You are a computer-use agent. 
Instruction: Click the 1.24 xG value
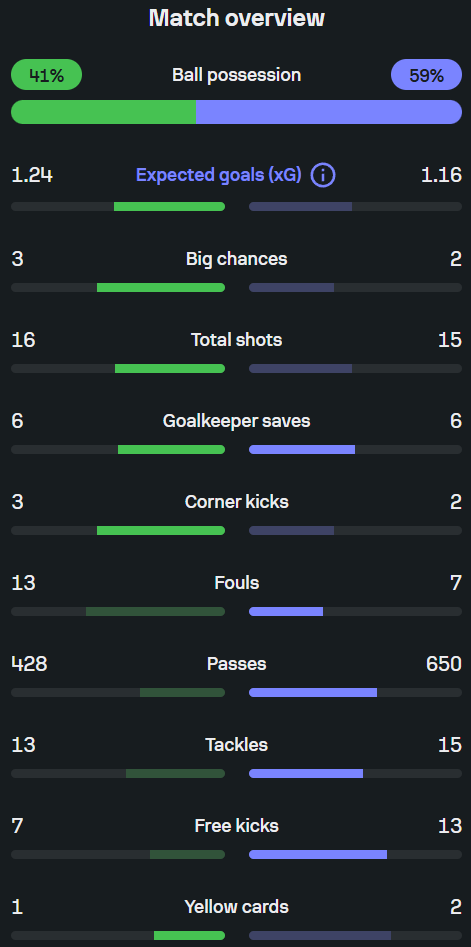coord(32,176)
